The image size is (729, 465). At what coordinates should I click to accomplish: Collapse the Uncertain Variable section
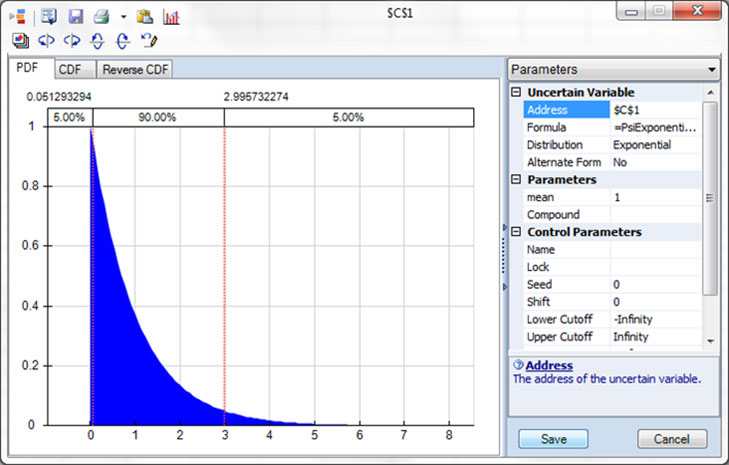tap(515, 93)
